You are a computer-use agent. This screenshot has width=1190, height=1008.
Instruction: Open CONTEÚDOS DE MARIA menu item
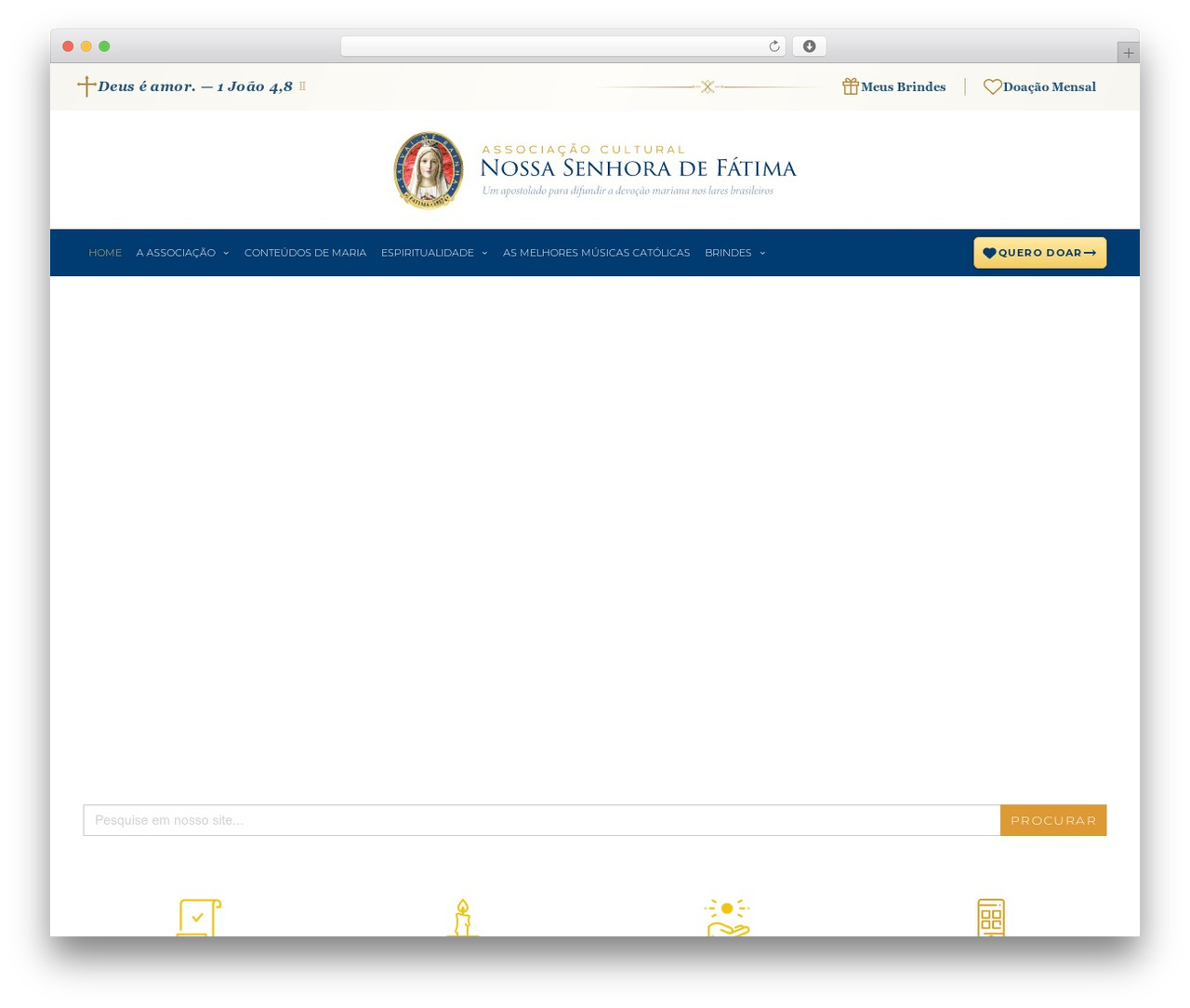tap(305, 253)
